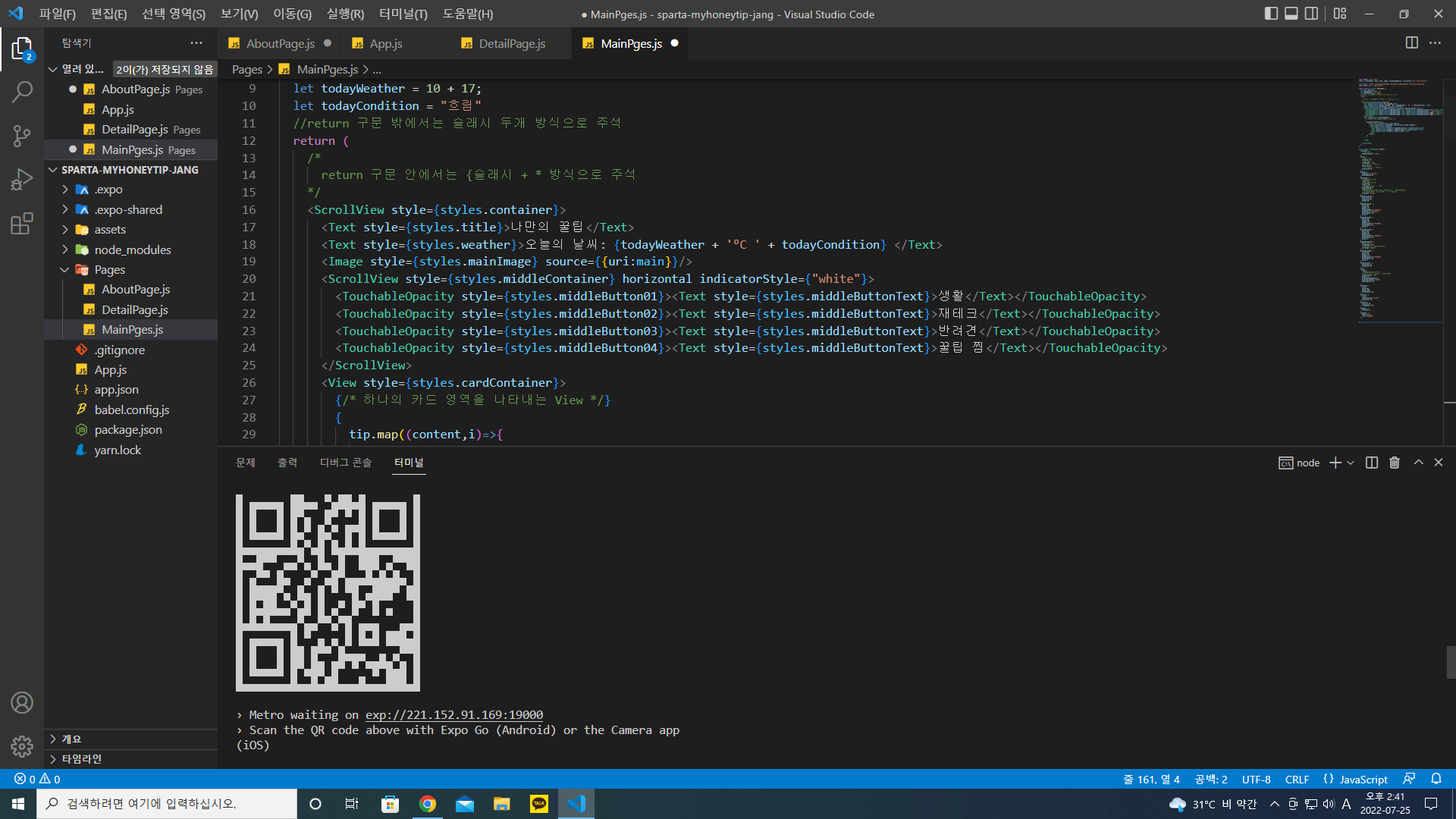Open File Explorer from the taskbar
Image resolution: width=1456 pixels, height=819 pixels.
coord(502,804)
